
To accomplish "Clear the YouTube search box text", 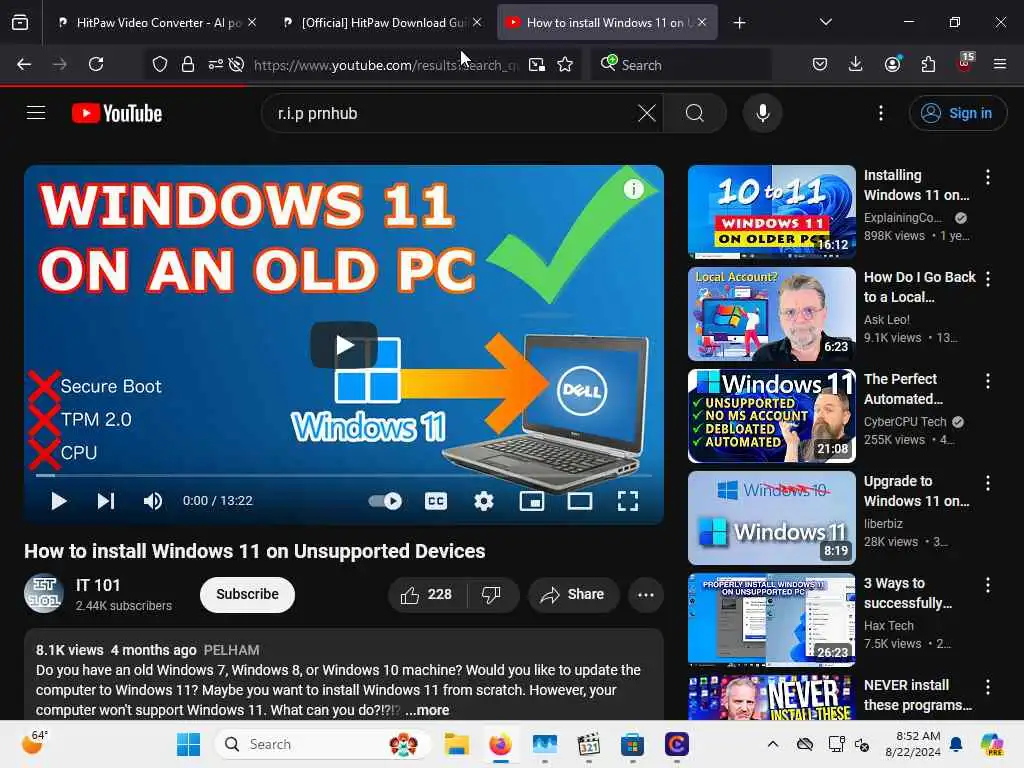I will [x=647, y=113].
